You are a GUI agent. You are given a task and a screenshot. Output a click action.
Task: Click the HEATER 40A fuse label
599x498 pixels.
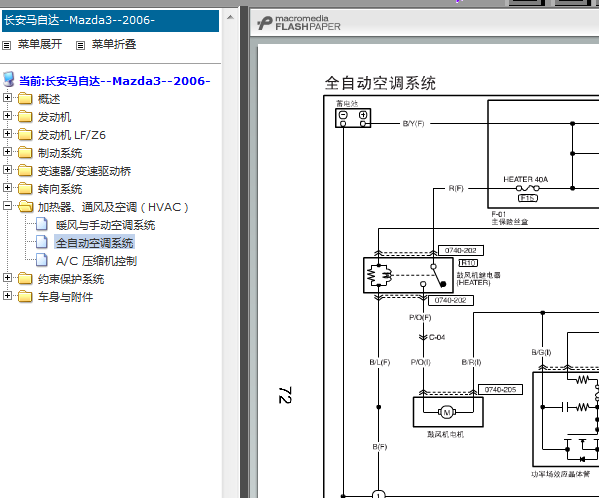click(526, 179)
